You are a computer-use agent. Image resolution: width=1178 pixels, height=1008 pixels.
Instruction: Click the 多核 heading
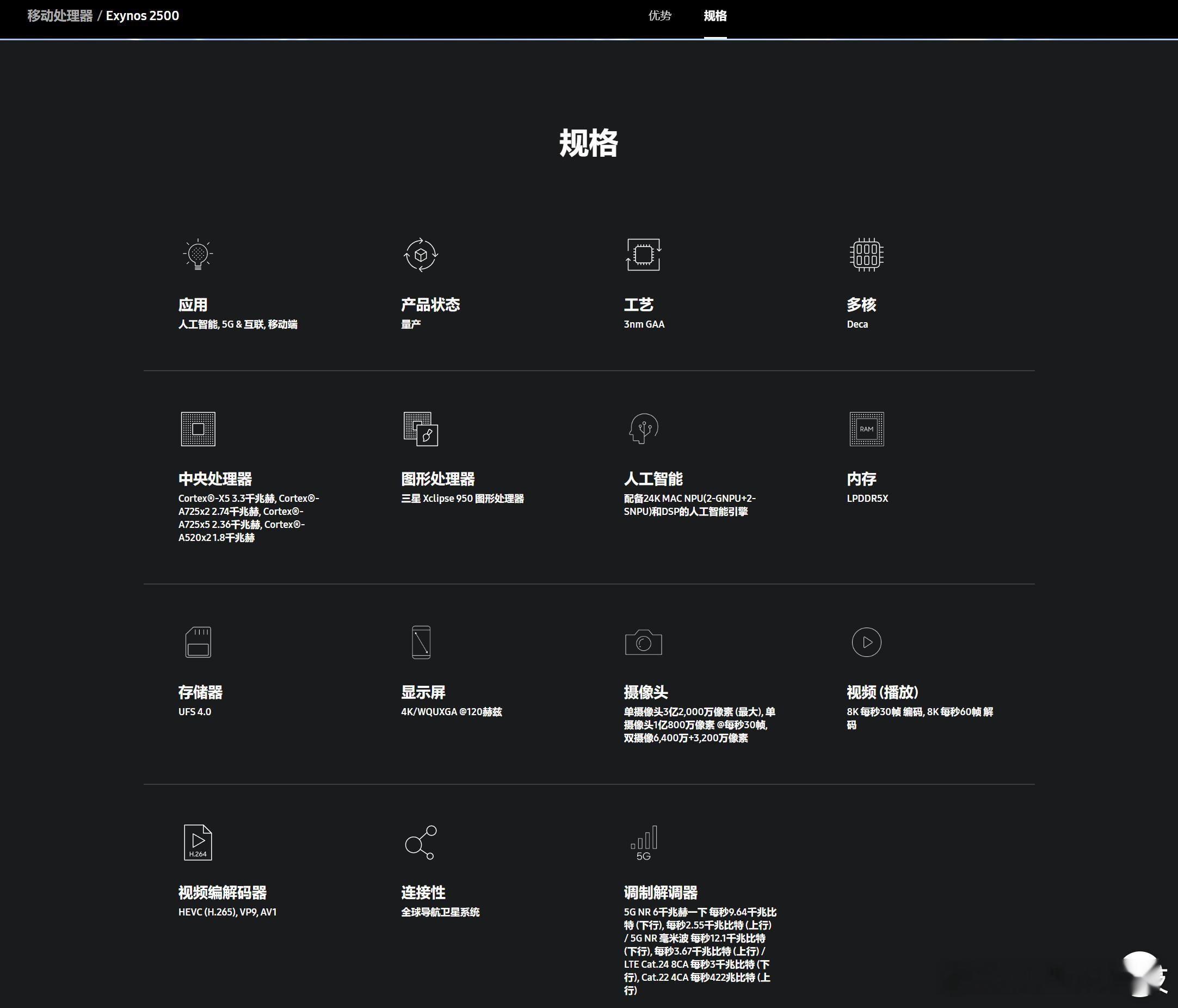coord(861,305)
